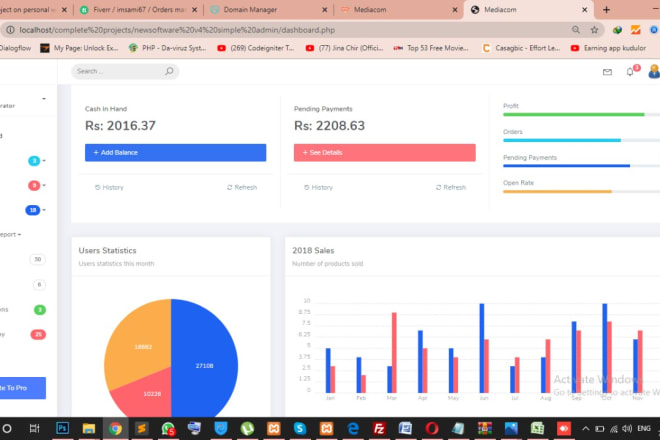Open the Codeigniter YouTube bookmark
660x440 pixels.
coord(255,48)
